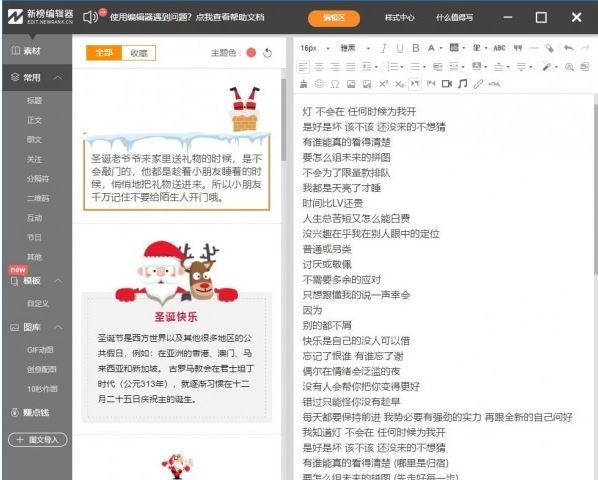Select the 圣诞快乐 Santa reindeer template

tap(177, 331)
